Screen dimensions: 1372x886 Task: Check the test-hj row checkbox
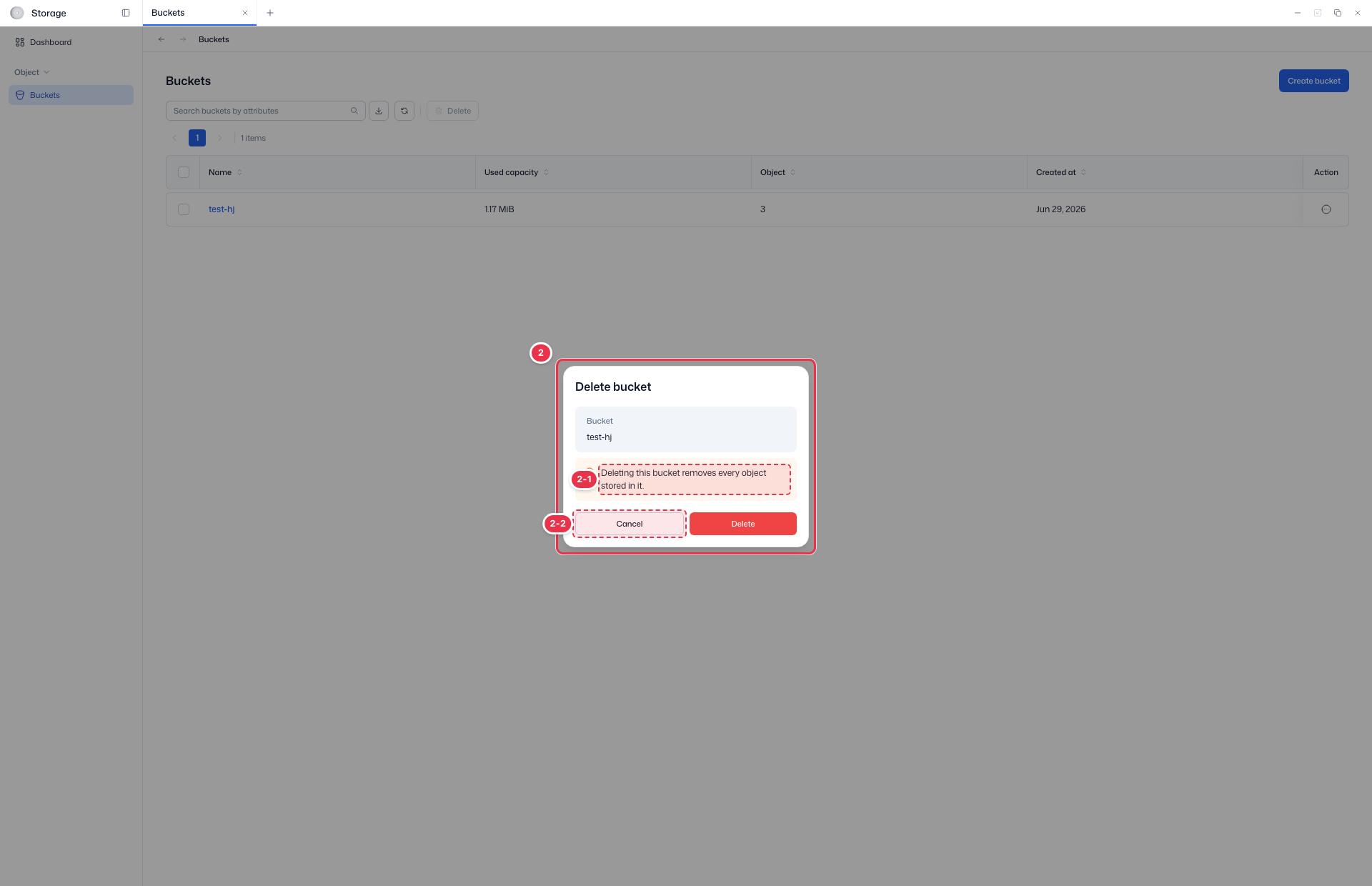pyautogui.click(x=184, y=209)
